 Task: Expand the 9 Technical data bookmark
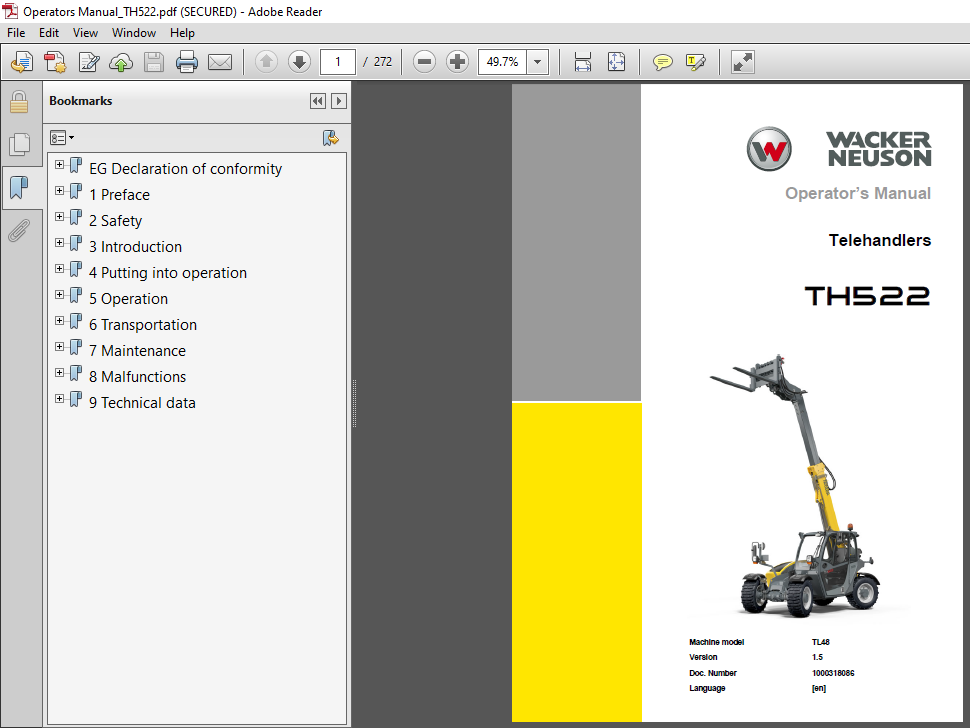59,398
